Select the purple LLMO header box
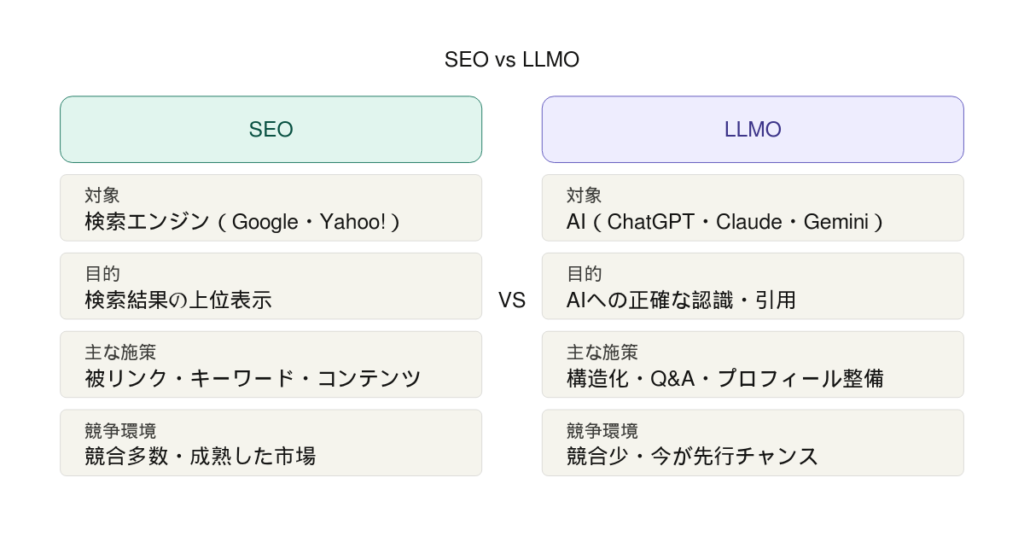The width and height of the screenshot is (1024, 536). pos(752,129)
